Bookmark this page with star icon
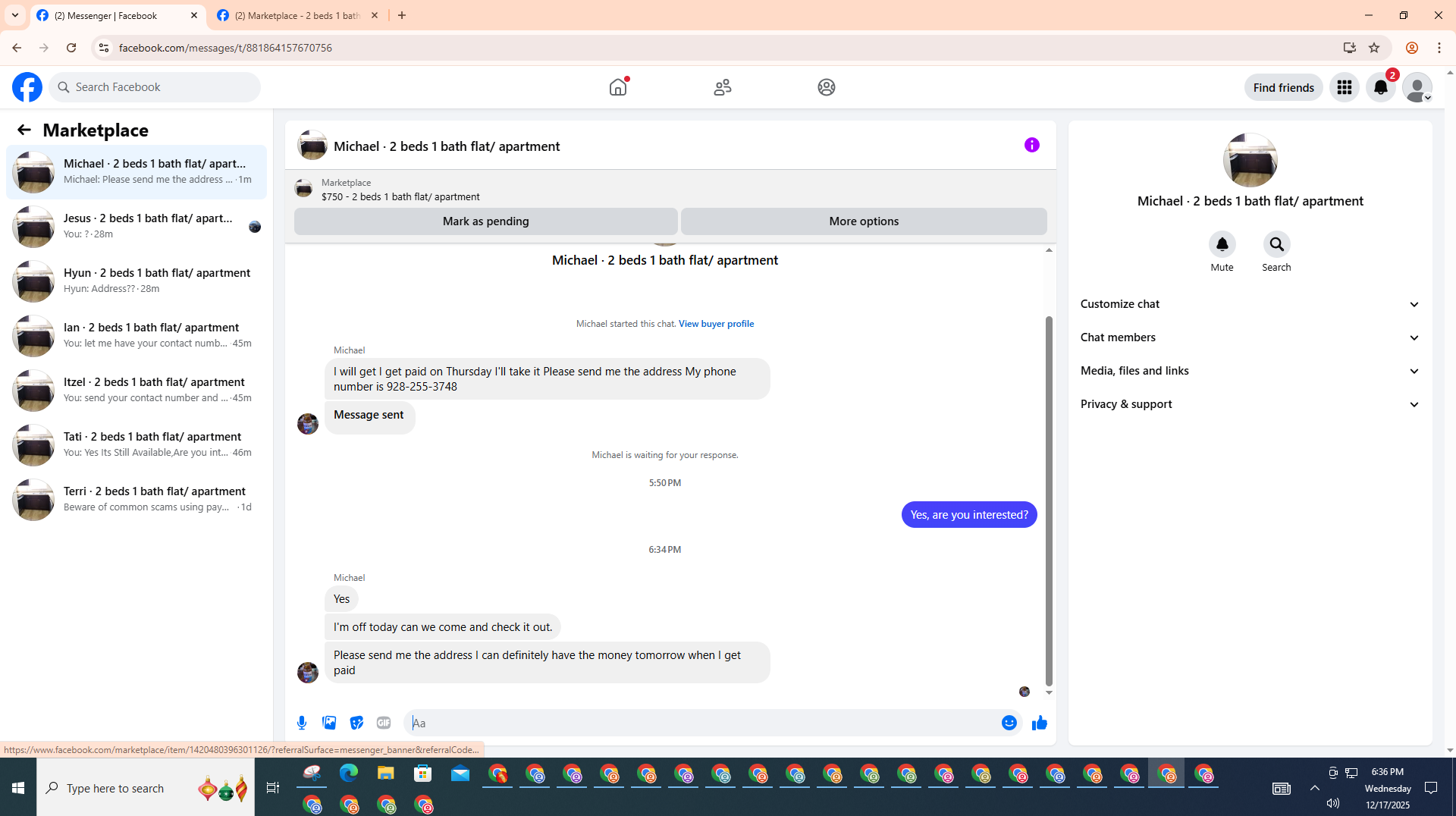Image resolution: width=1456 pixels, height=816 pixels. 1374,48
